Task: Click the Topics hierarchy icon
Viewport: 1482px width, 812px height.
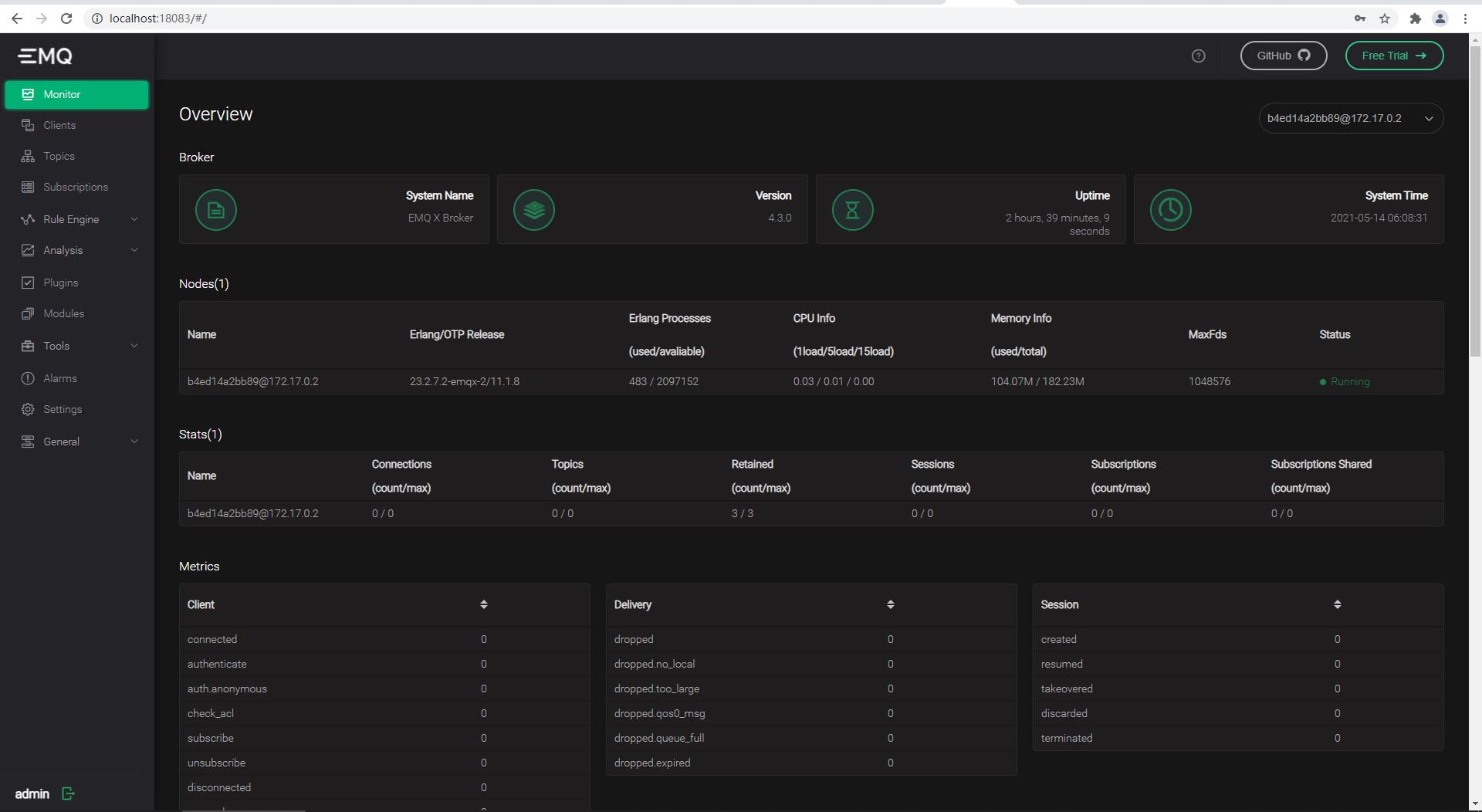Action: click(x=28, y=156)
